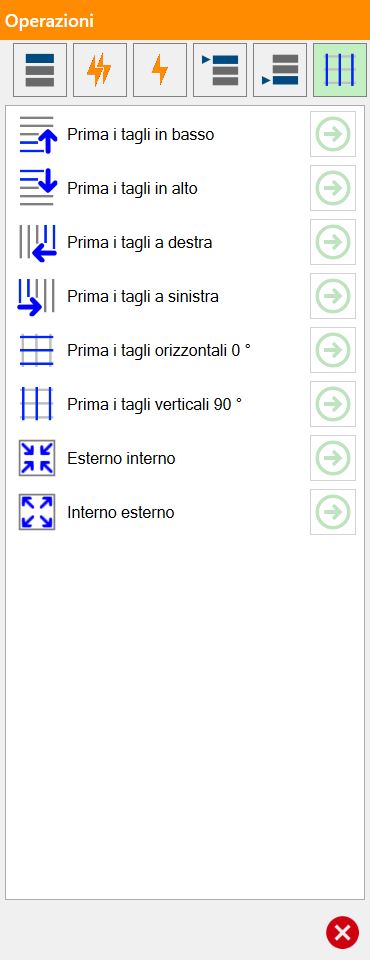This screenshot has height=960, width=370.
Task: Click the 'Prima i tagli in basso' icon
Action: (x=37, y=135)
